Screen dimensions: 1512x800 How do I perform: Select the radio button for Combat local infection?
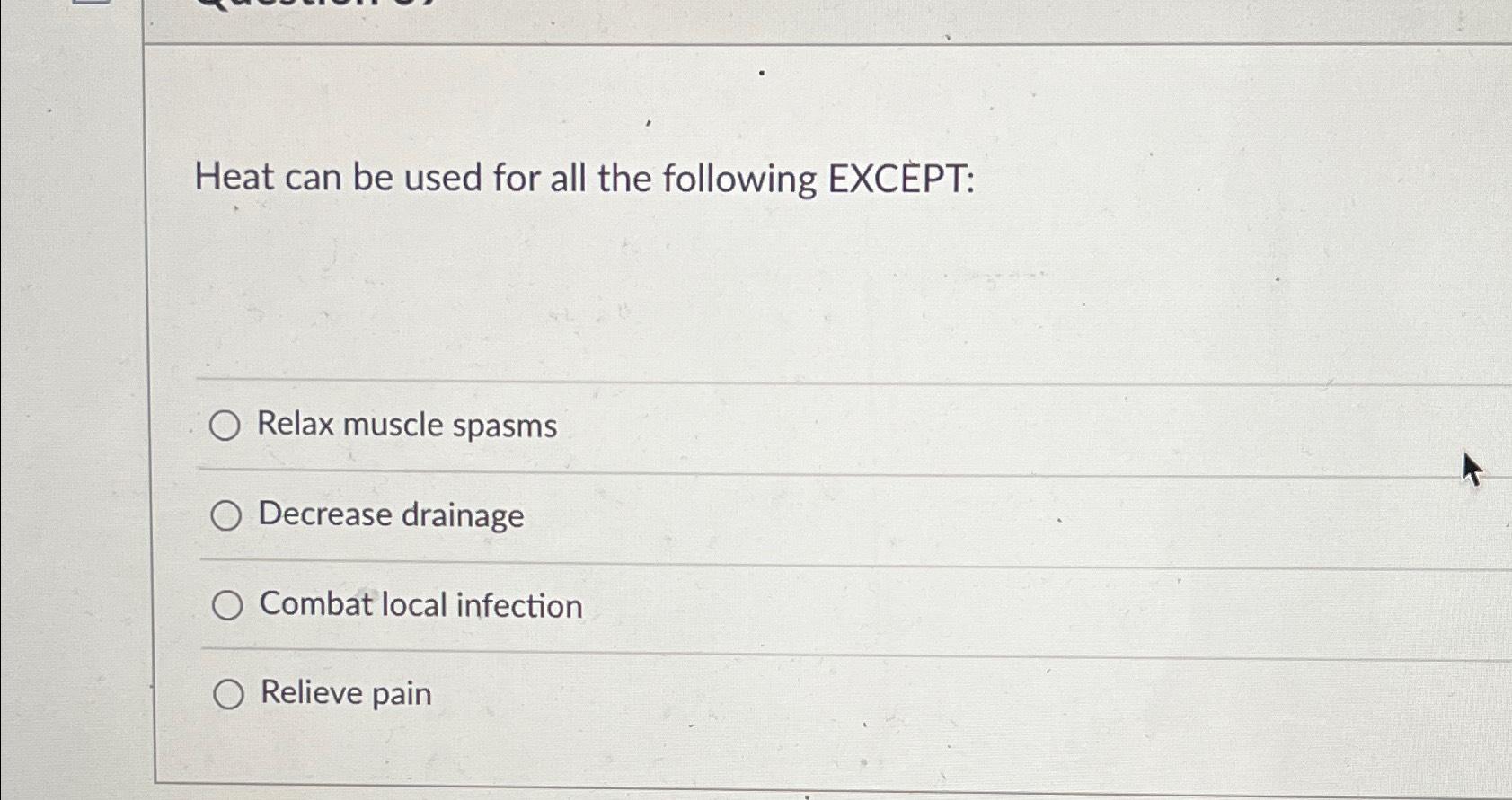227,605
